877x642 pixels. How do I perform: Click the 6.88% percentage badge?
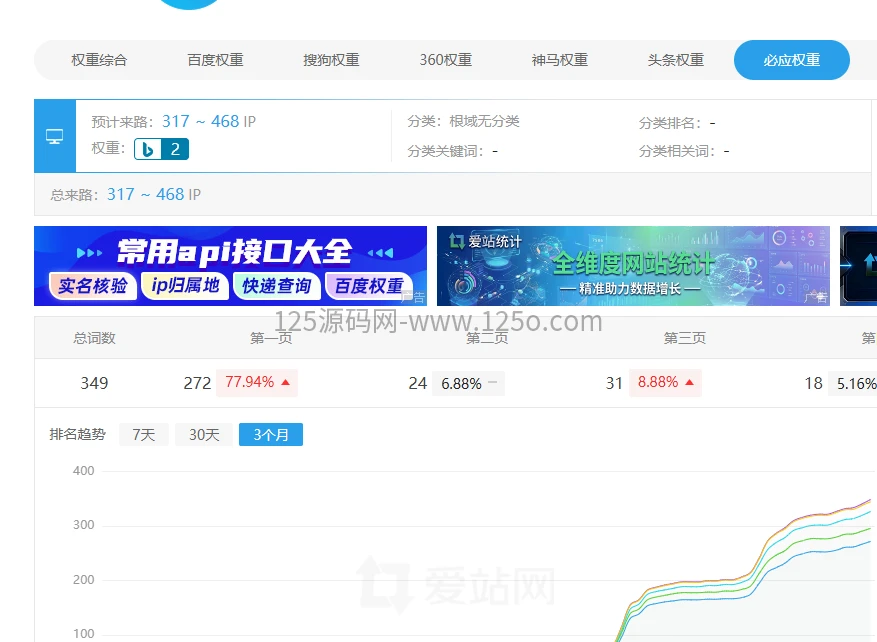[x=468, y=383]
